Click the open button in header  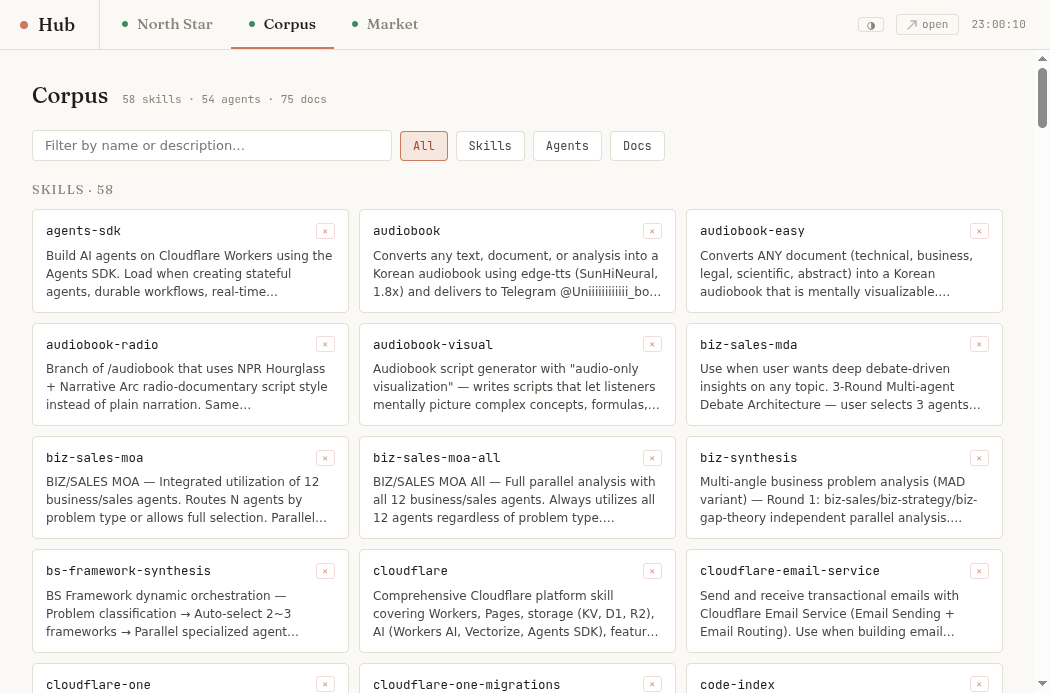pyautogui.click(x=927, y=25)
